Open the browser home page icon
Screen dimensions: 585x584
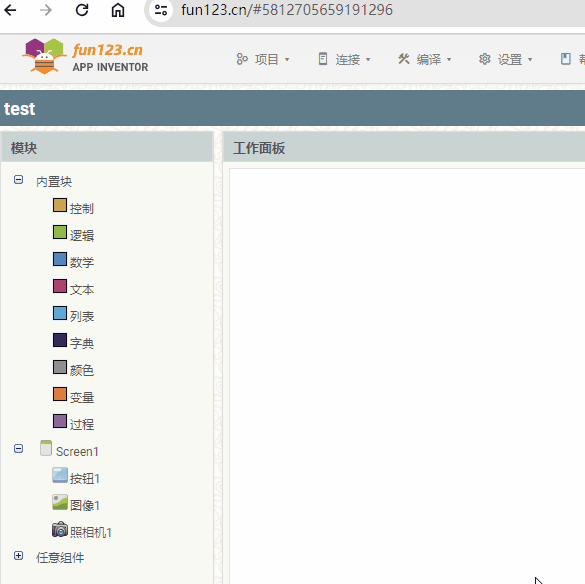coord(118,10)
